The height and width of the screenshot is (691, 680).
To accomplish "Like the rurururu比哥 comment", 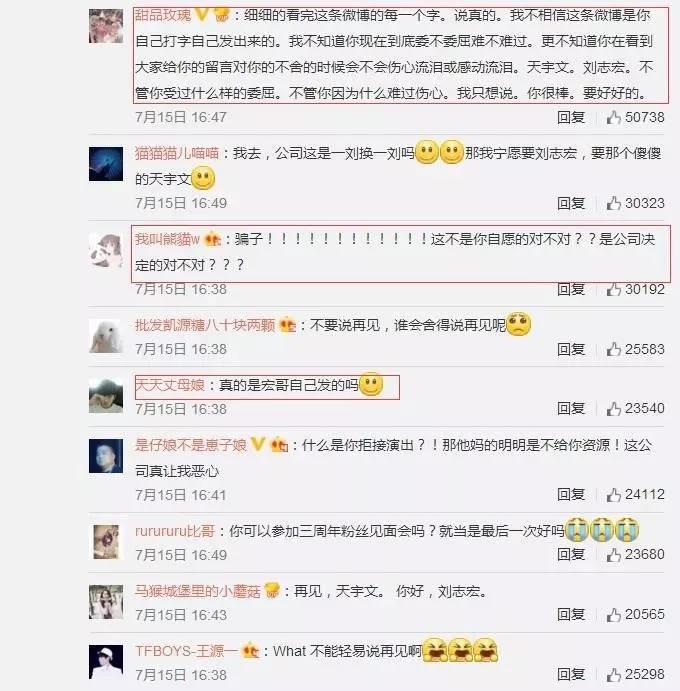I will [613, 555].
